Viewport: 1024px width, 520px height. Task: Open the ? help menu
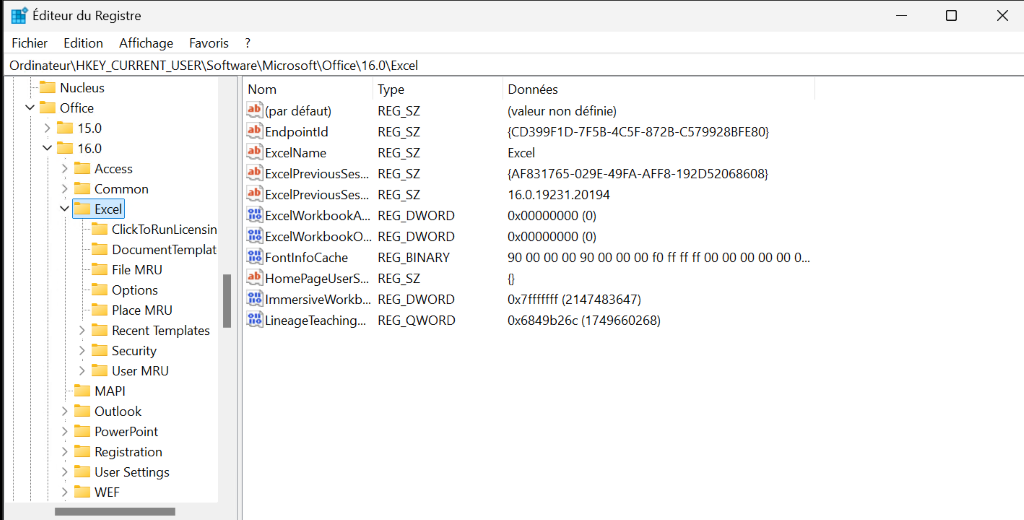pos(248,43)
